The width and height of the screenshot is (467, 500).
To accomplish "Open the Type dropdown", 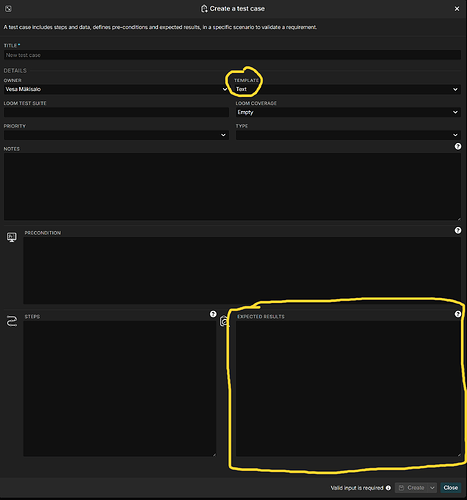I will (348, 135).
